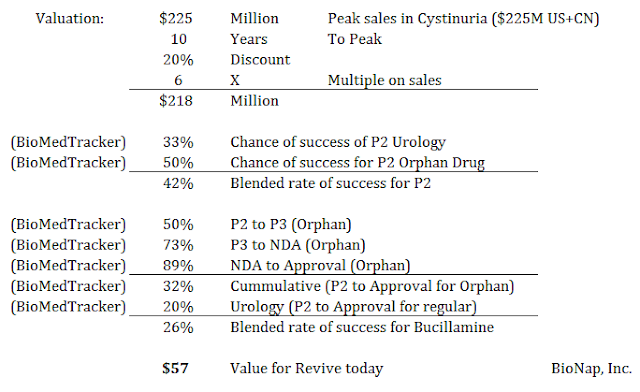
Task: Click the bold $57 value
Action: click(x=175, y=368)
